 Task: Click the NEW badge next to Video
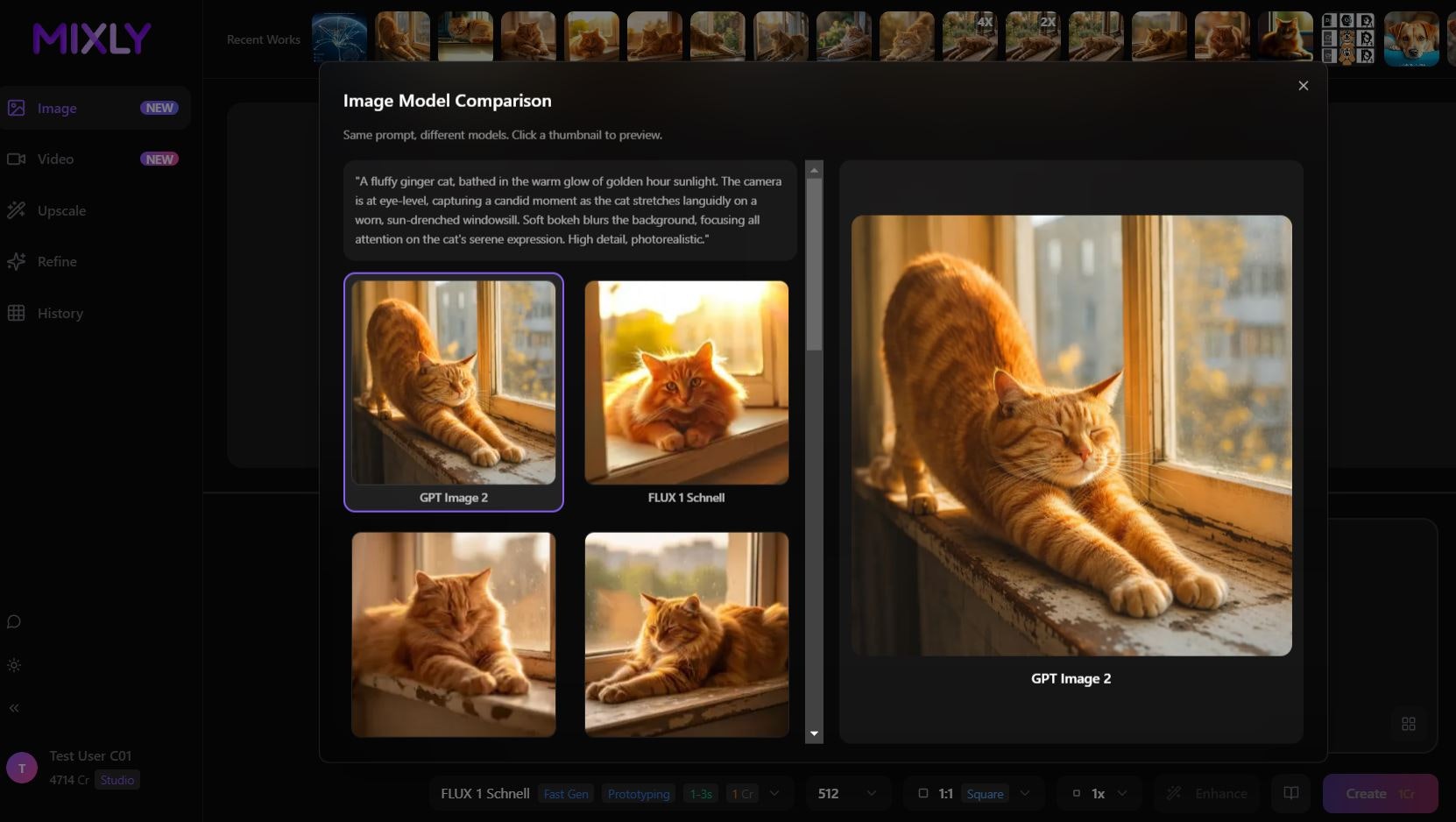coord(159,159)
